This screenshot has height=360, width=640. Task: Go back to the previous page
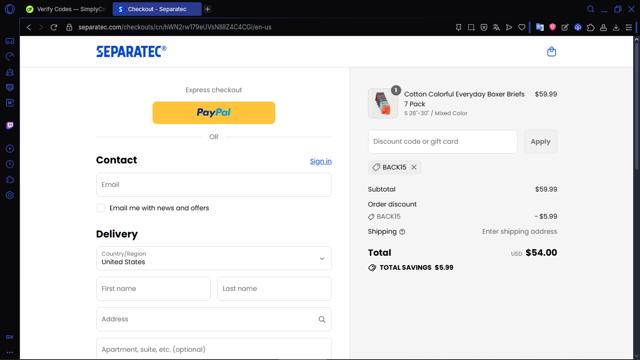(x=29, y=27)
